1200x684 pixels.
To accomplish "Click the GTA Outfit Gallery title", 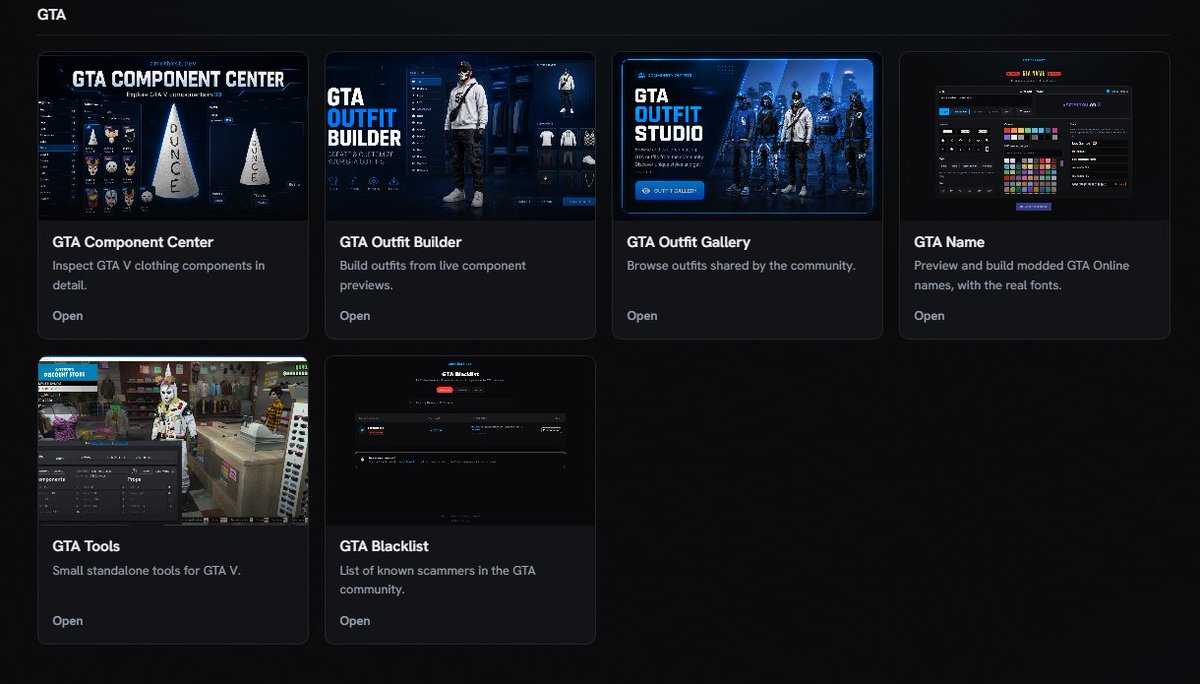I will click(x=689, y=242).
